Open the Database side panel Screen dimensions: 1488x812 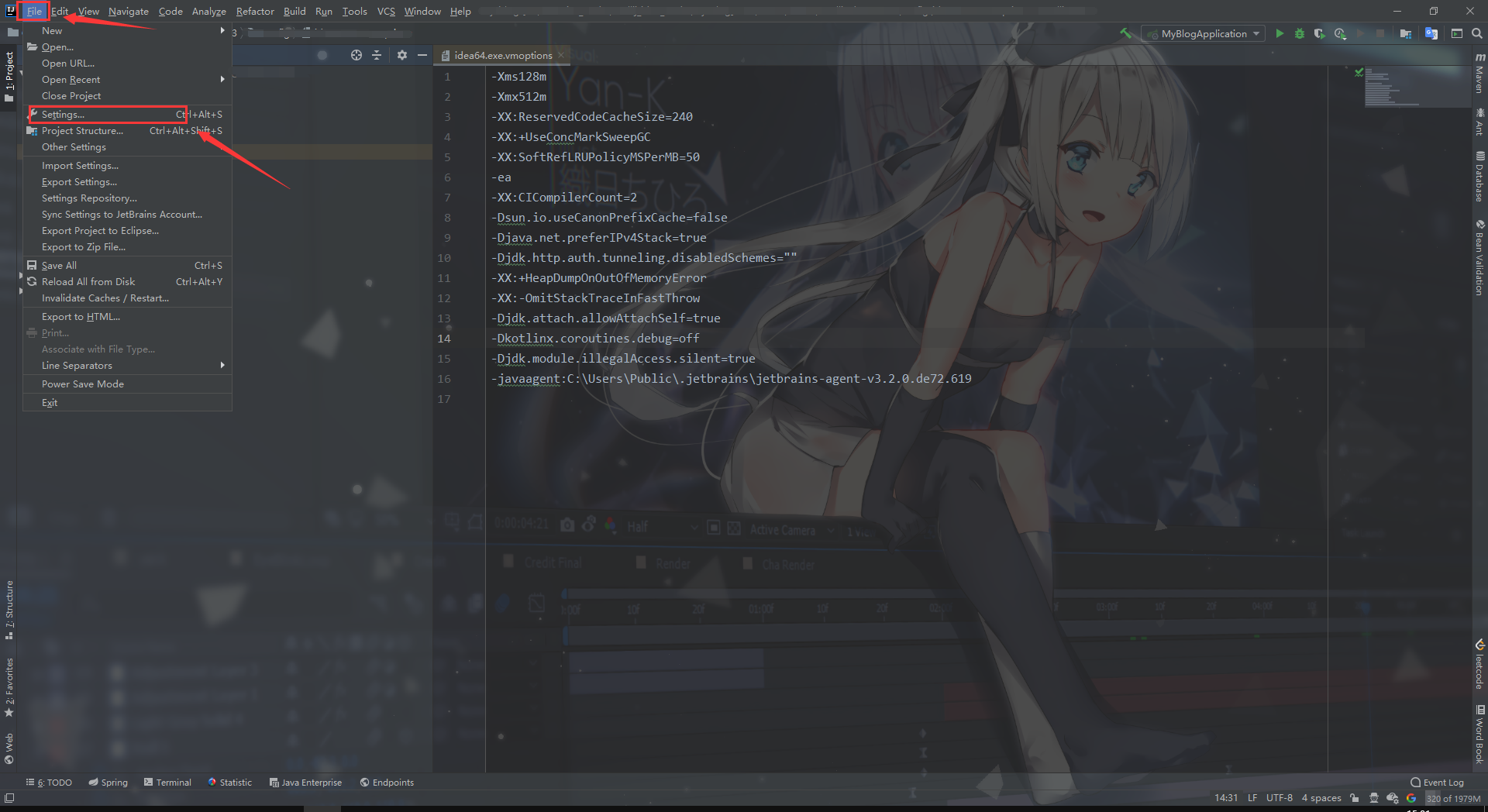point(1479,177)
